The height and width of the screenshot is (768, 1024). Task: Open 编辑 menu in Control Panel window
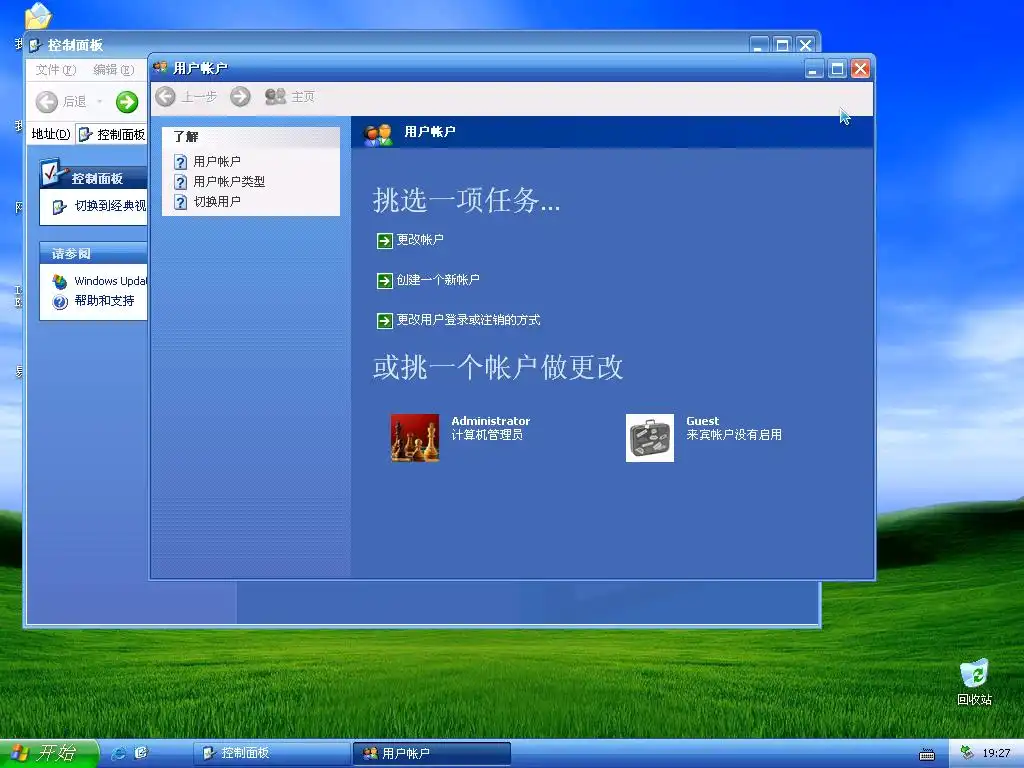tap(114, 70)
